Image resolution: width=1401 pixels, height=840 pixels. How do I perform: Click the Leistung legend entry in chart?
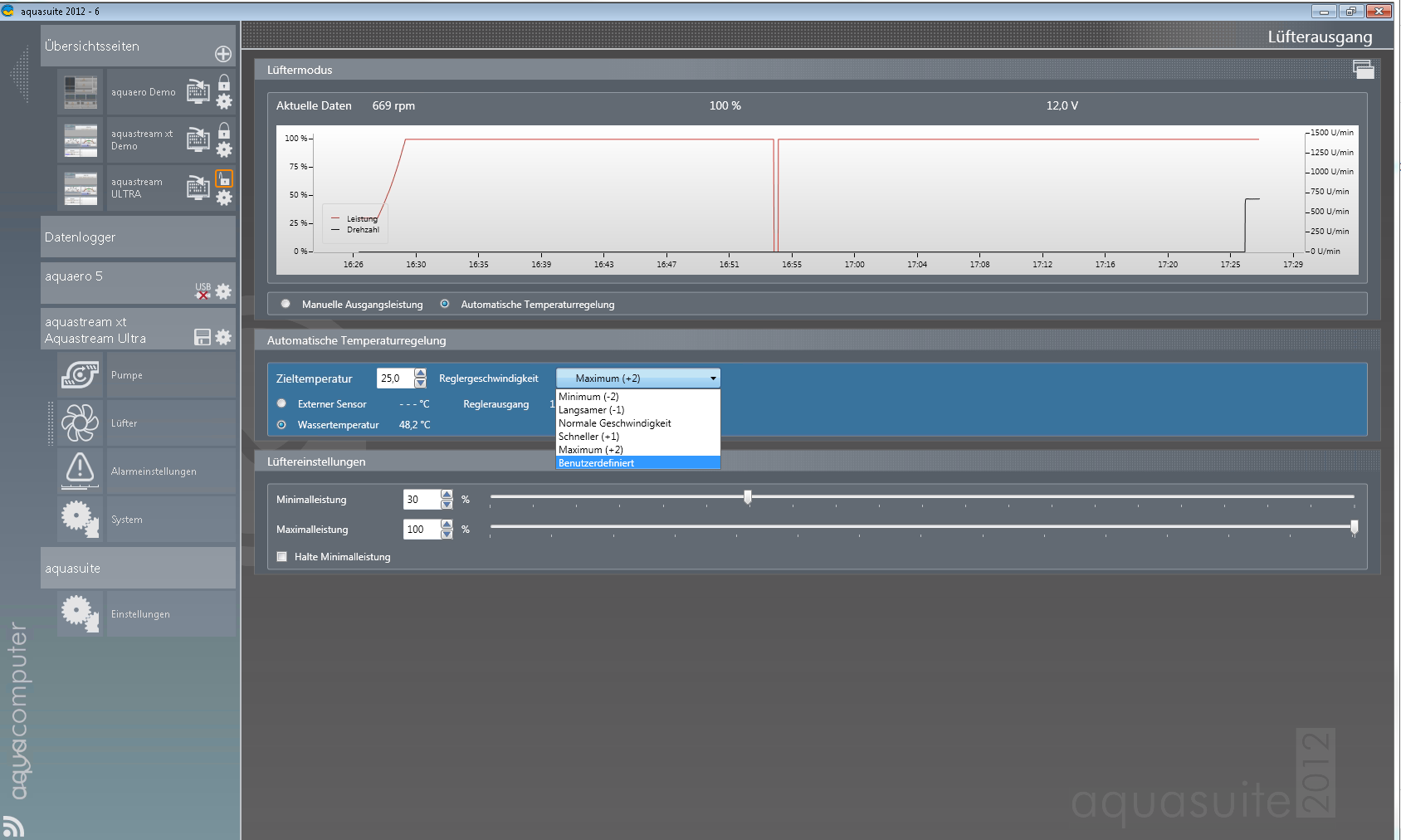(x=355, y=219)
